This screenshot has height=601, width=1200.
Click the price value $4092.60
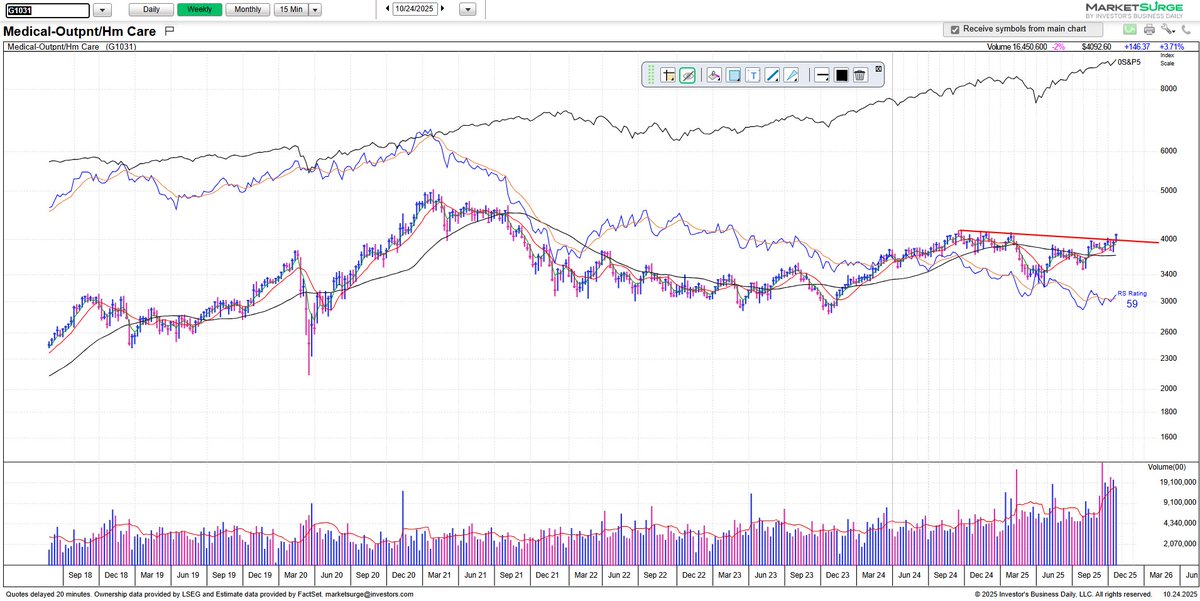tap(1096, 46)
